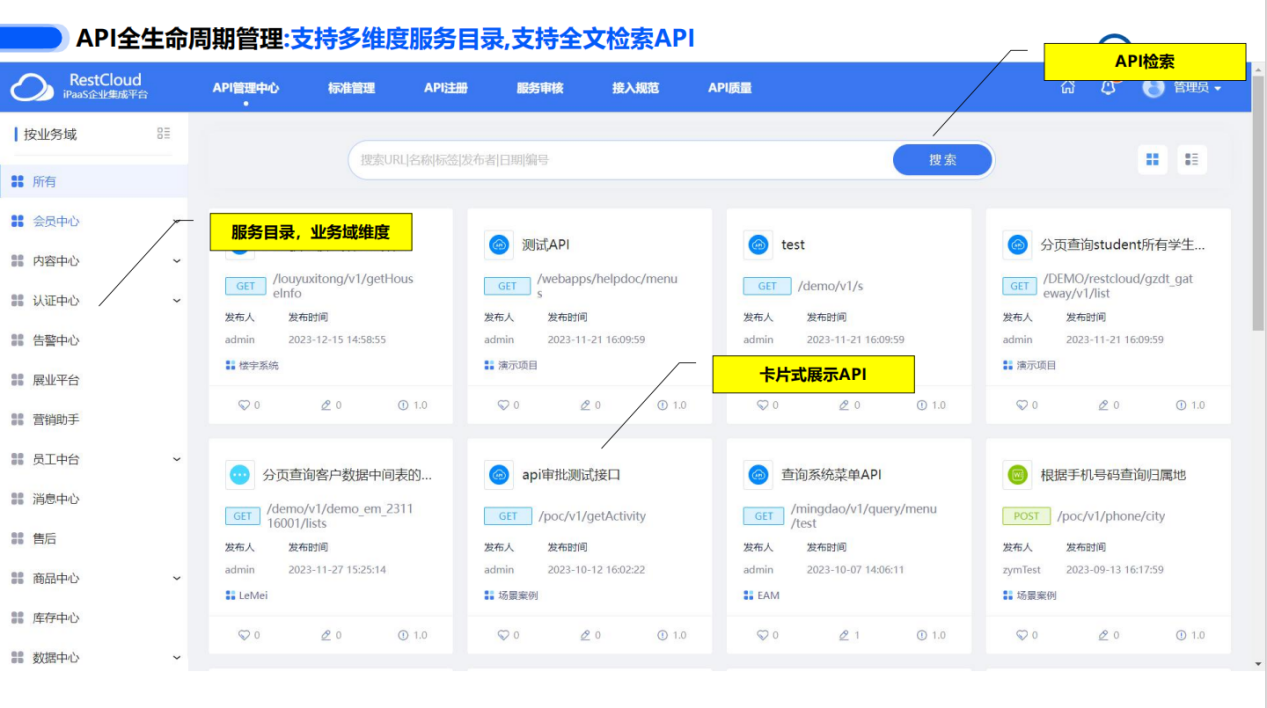Click the test card's API icon
This screenshot has height=708, width=1267.
click(758, 245)
